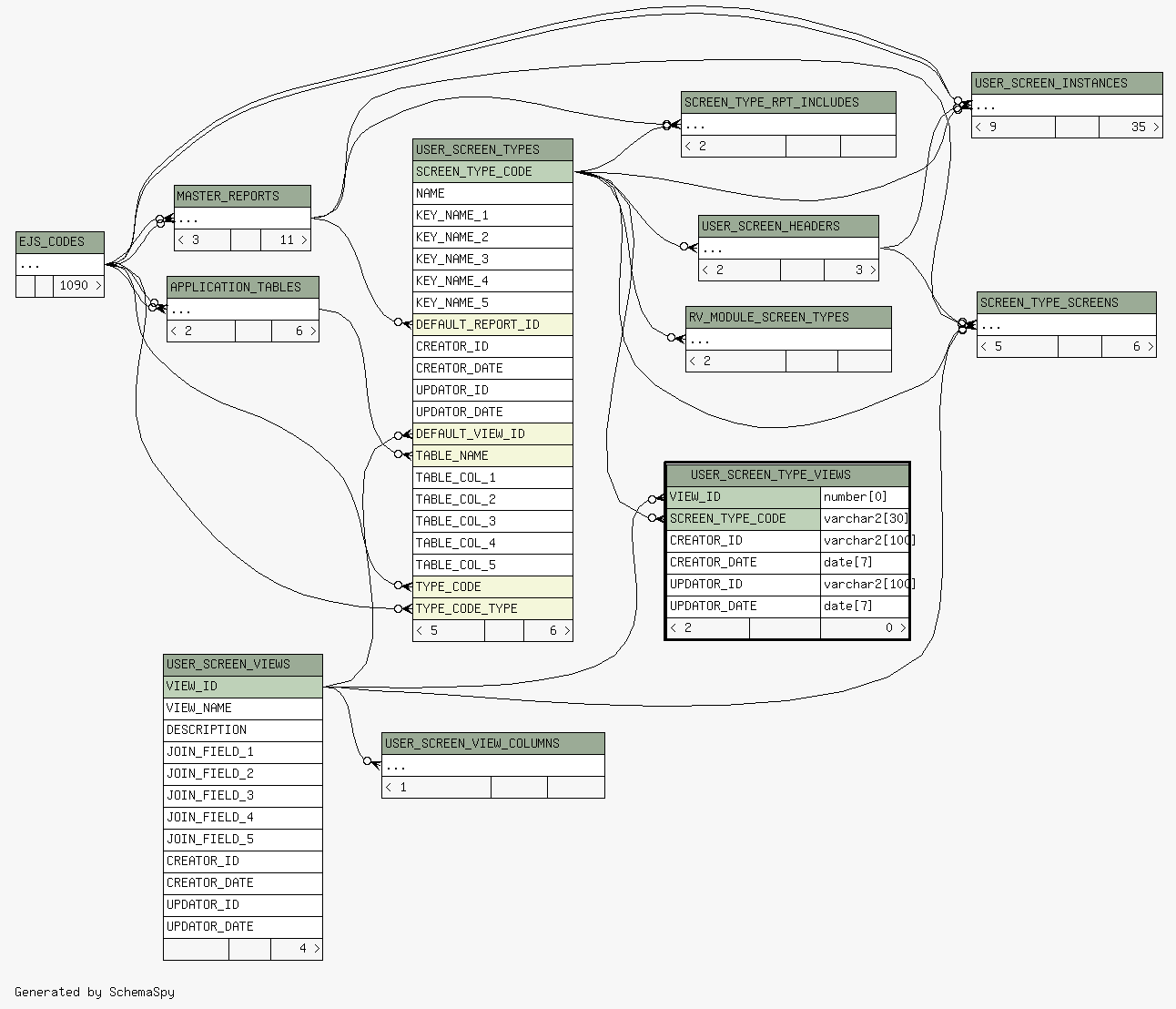
Task: Open the RV_MODULE_SCREEN_TYPES table header
Action: coord(788,318)
